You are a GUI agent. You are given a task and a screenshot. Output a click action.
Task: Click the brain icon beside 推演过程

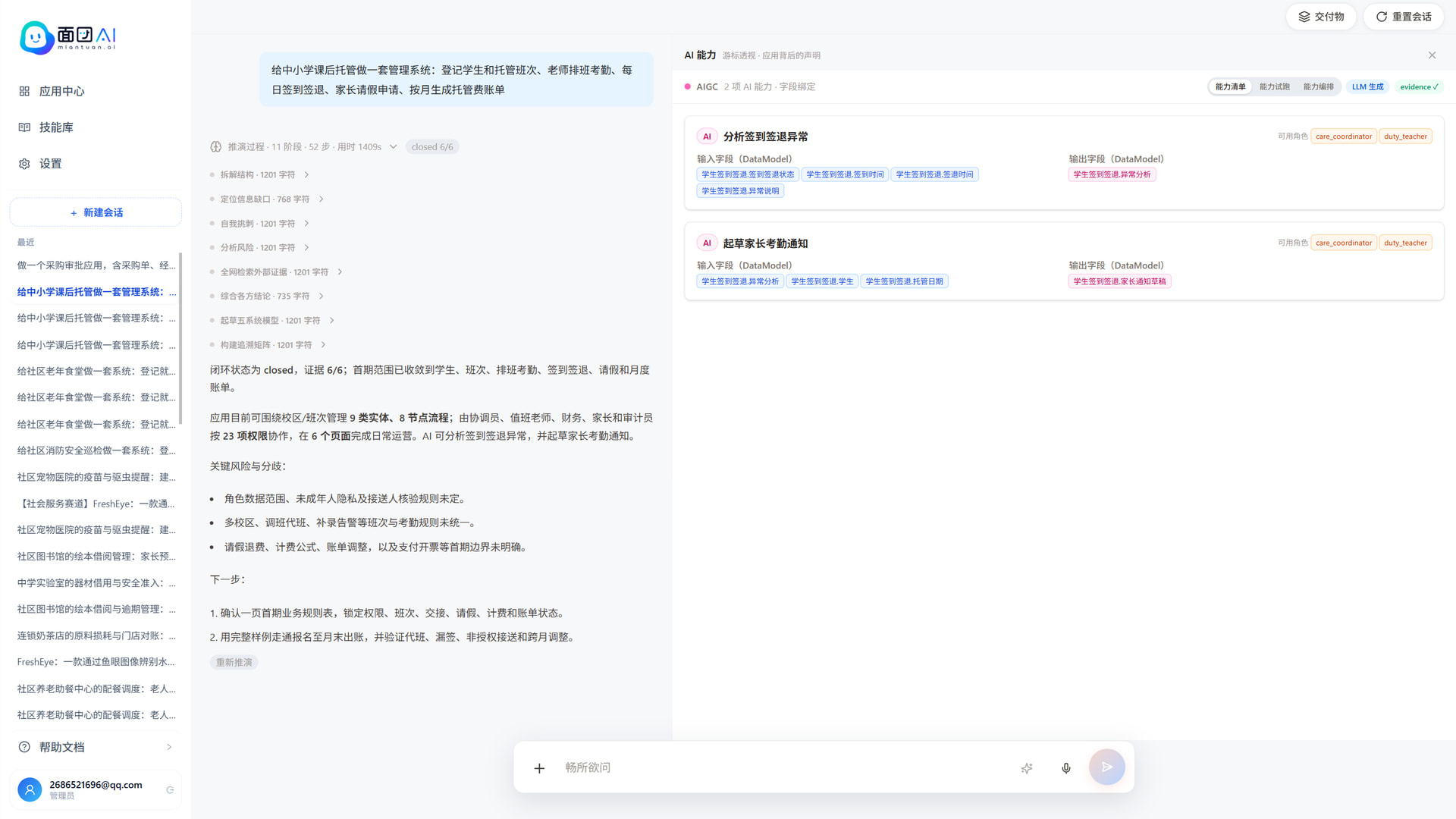click(216, 147)
